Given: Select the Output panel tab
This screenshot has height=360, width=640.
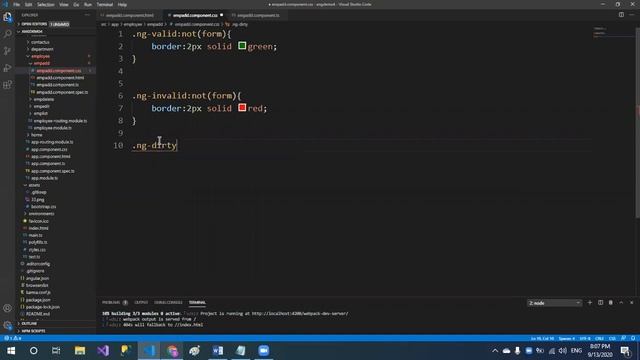Looking at the screenshot, I should point(141,302).
